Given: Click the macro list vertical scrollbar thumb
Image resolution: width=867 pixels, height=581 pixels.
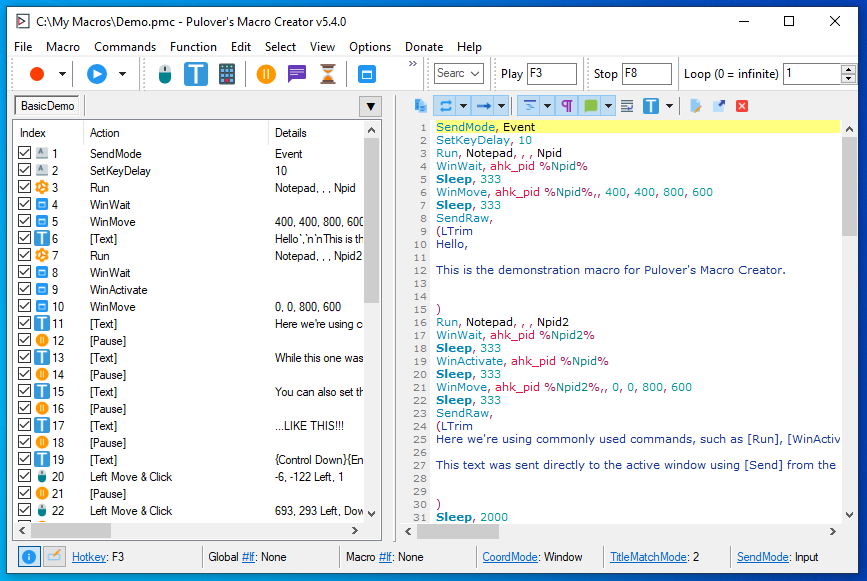Looking at the screenshot, I should click(x=372, y=220).
